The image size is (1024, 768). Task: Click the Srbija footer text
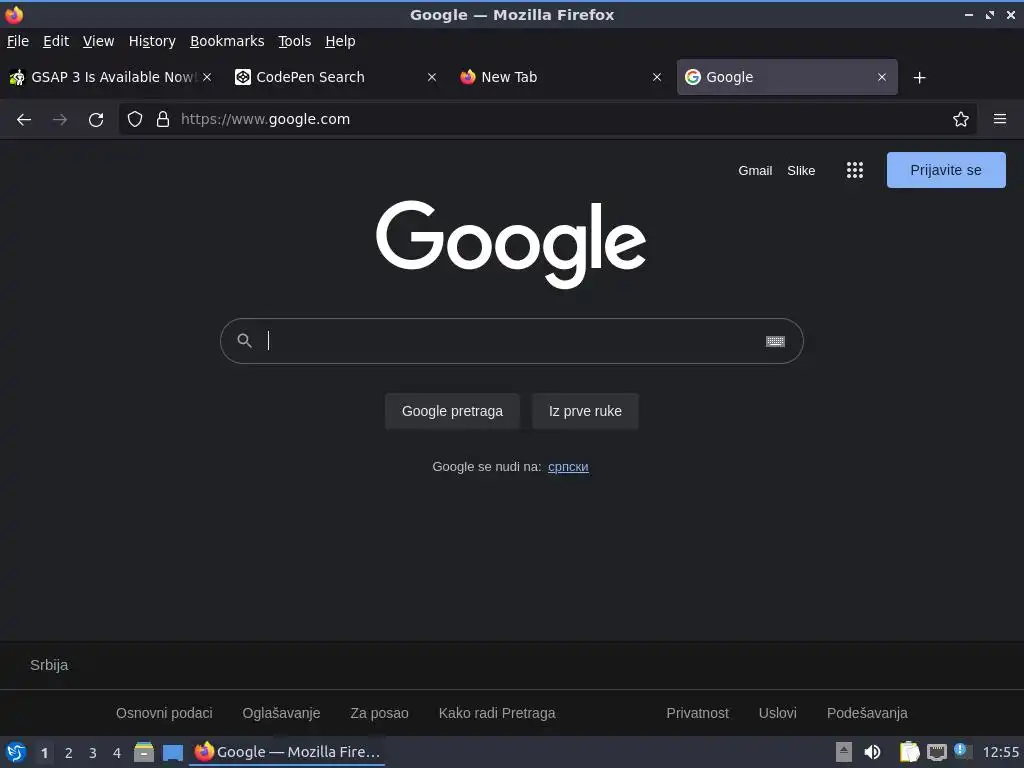coord(49,665)
